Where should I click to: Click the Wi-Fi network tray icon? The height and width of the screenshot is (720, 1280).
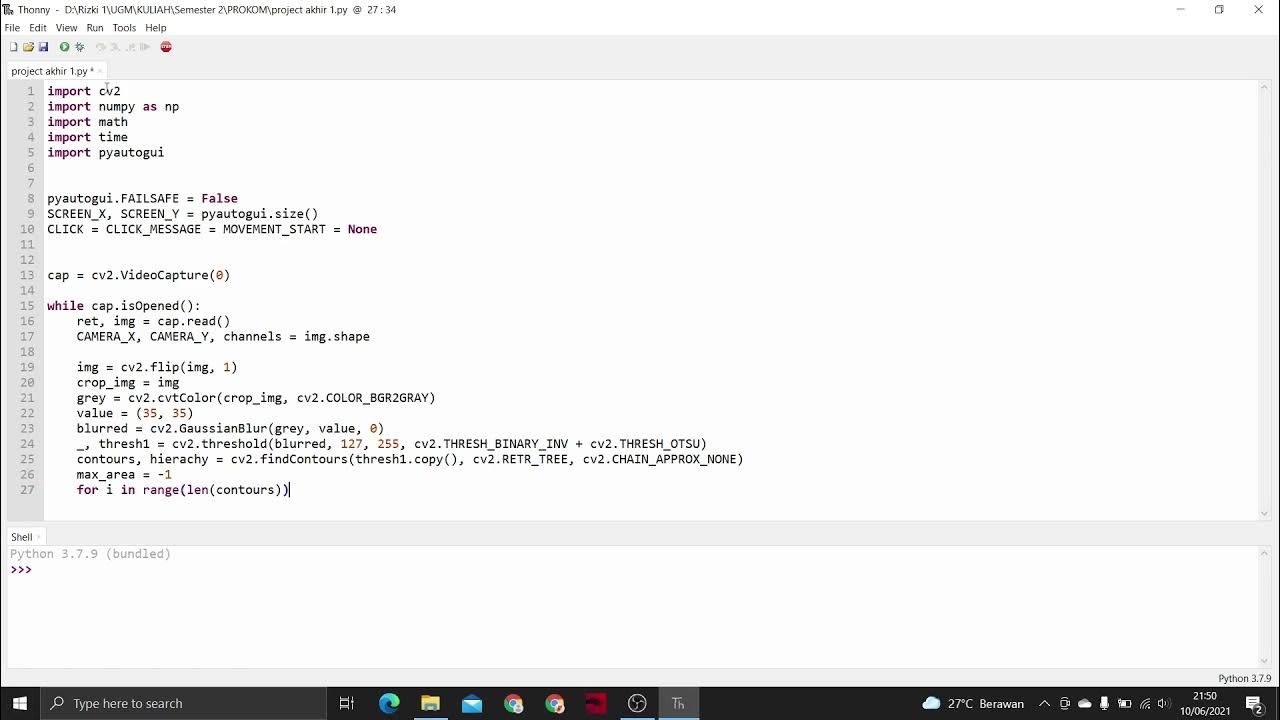[1145, 703]
